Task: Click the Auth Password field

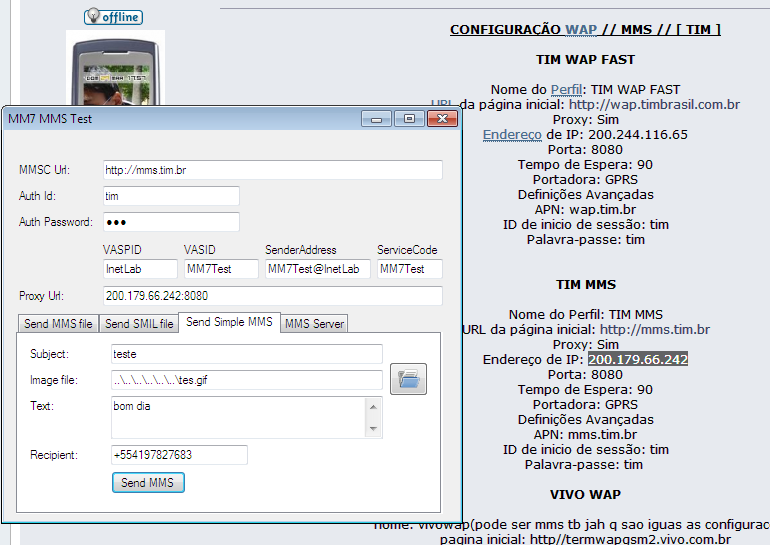Action: [x=171, y=222]
